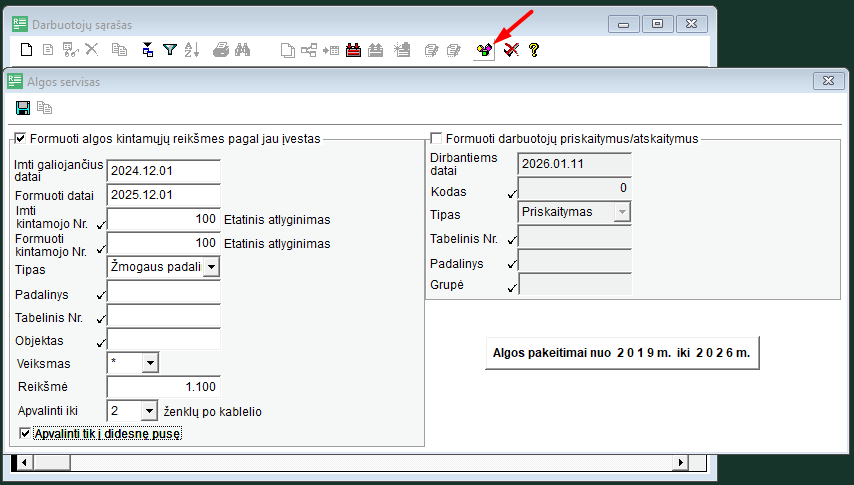
Task: Enable Formuoti darbuotojų priskaitymus/atskaitymus checkbox
Action: click(x=436, y=138)
